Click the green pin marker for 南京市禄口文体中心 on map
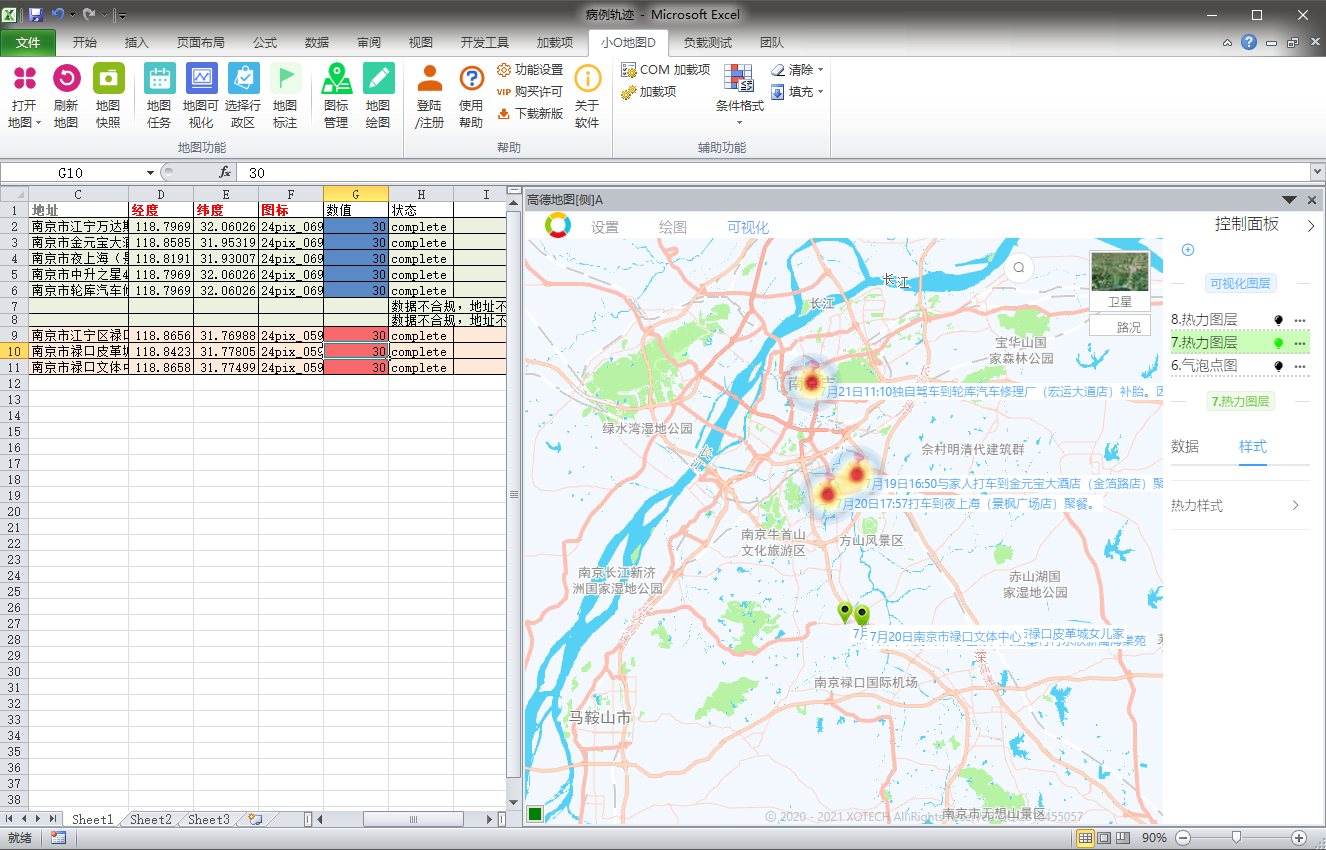 862,615
